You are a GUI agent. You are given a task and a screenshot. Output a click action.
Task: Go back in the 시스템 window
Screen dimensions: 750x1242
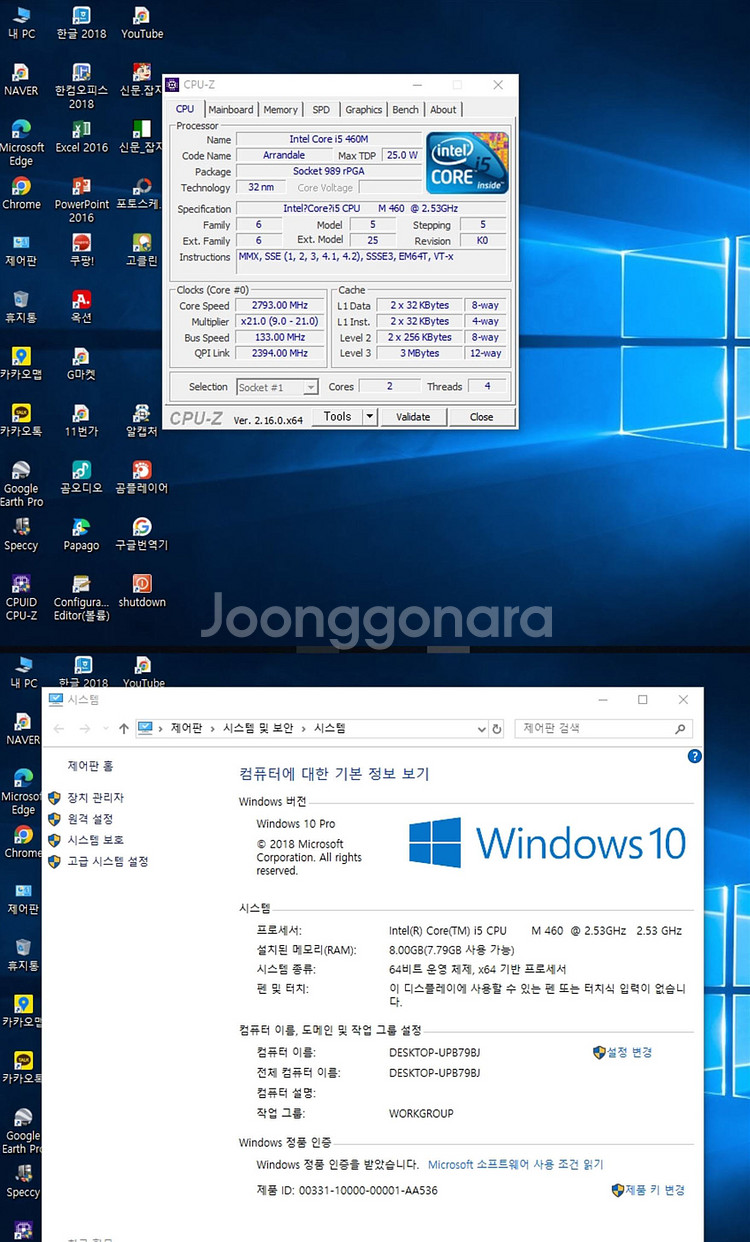pyautogui.click(x=59, y=729)
